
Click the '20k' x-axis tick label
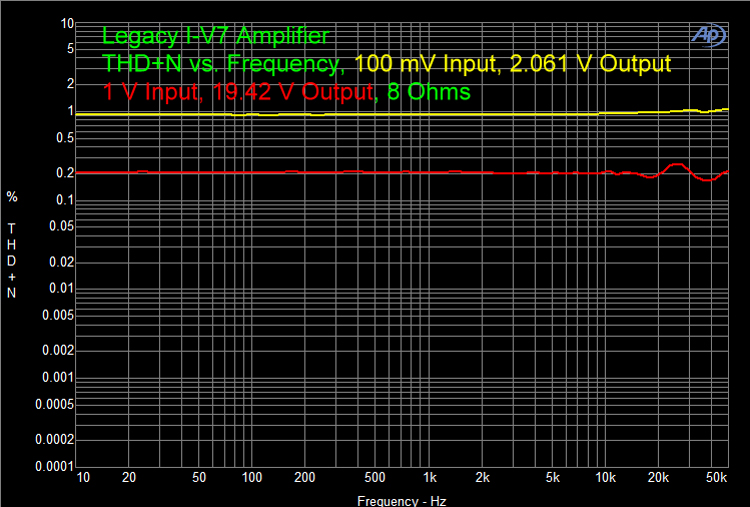pos(659,478)
